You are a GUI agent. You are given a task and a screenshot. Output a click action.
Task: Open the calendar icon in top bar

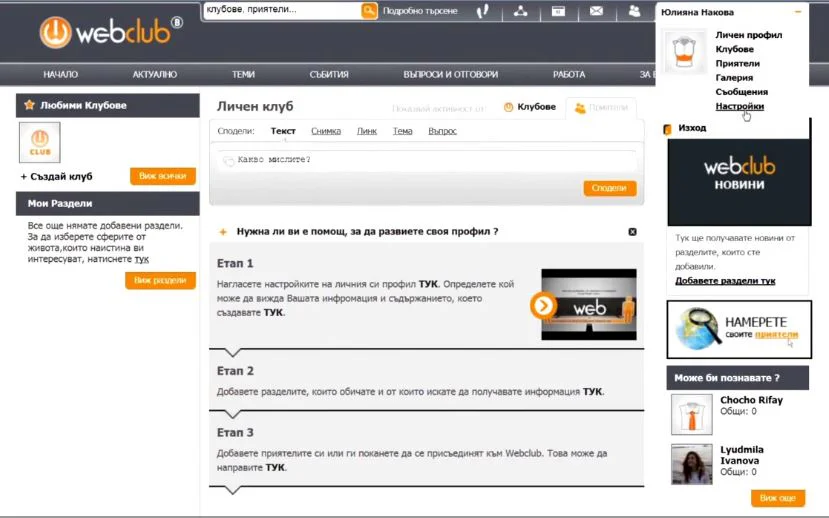[558, 11]
